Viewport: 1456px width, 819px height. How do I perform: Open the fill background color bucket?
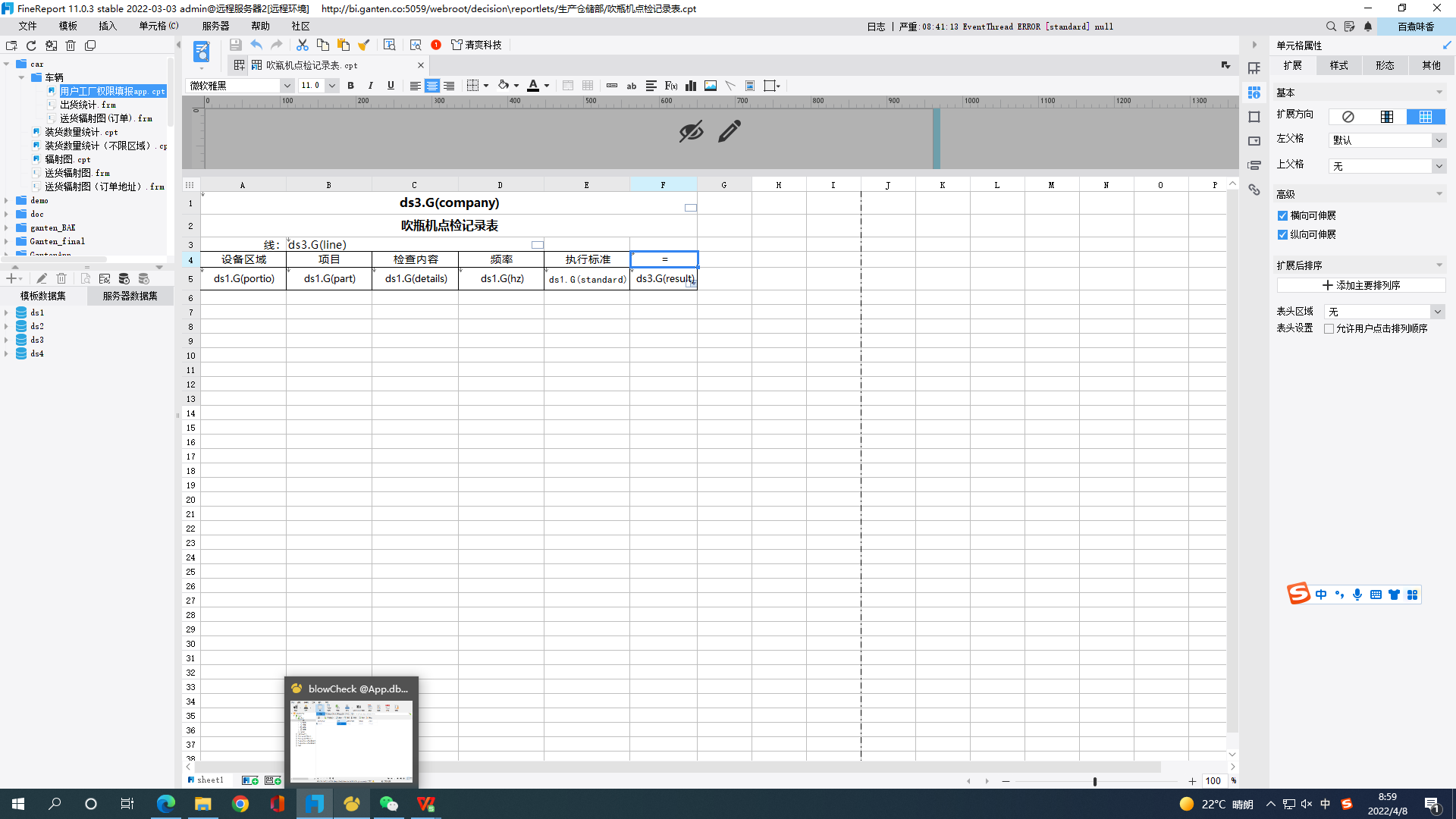pyautogui.click(x=504, y=86)
